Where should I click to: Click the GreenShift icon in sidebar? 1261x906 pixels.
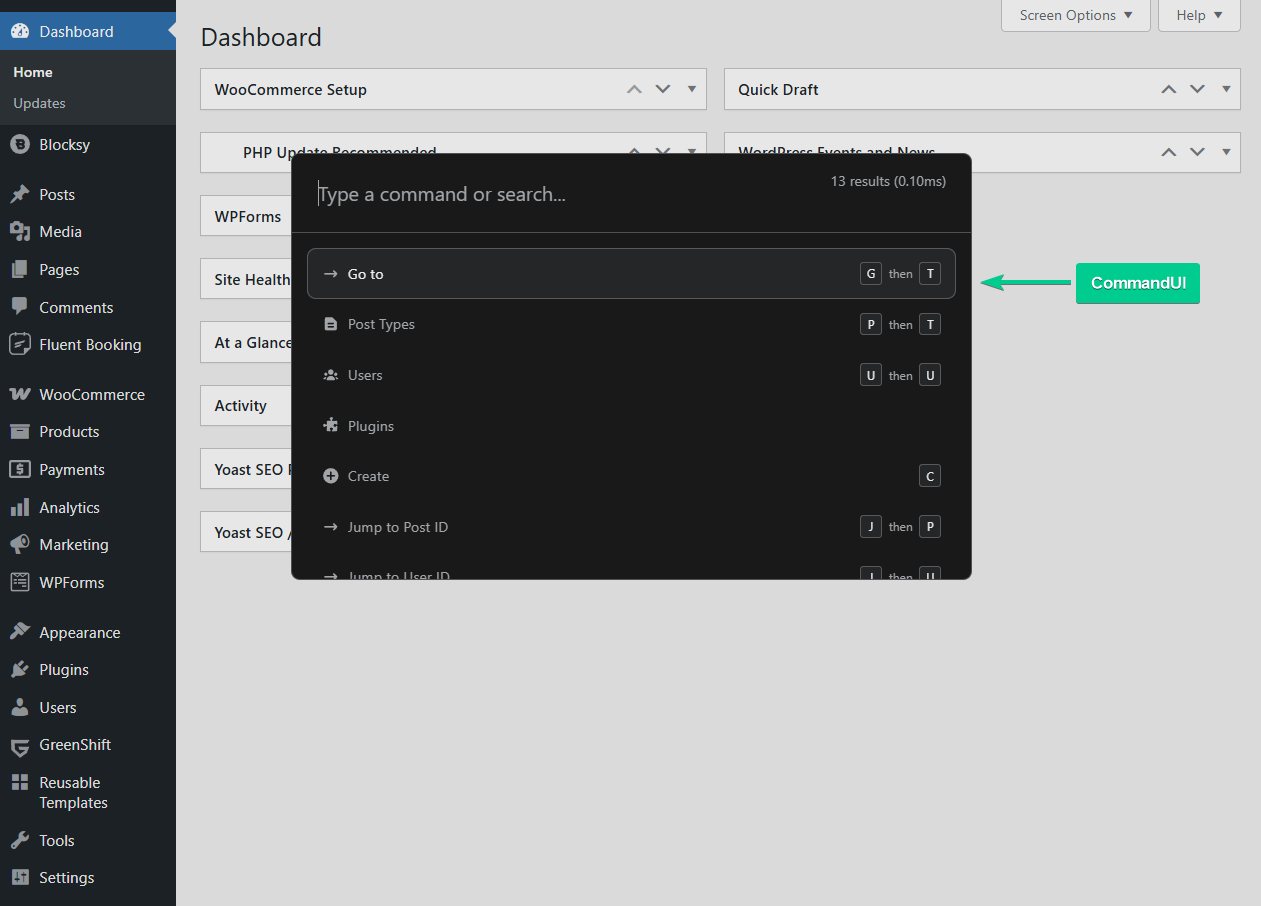(x=19, y=746)
